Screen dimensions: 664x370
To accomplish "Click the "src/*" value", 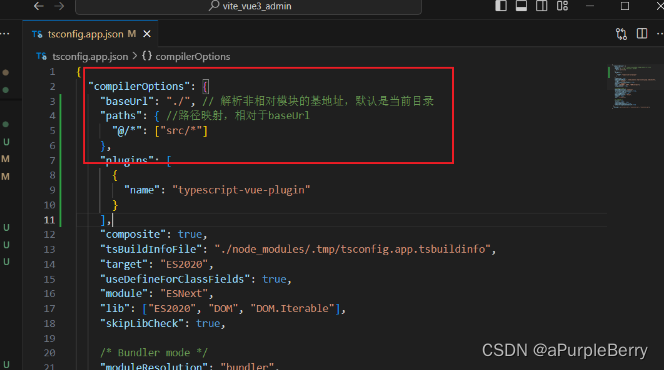I will coord(181,131).
